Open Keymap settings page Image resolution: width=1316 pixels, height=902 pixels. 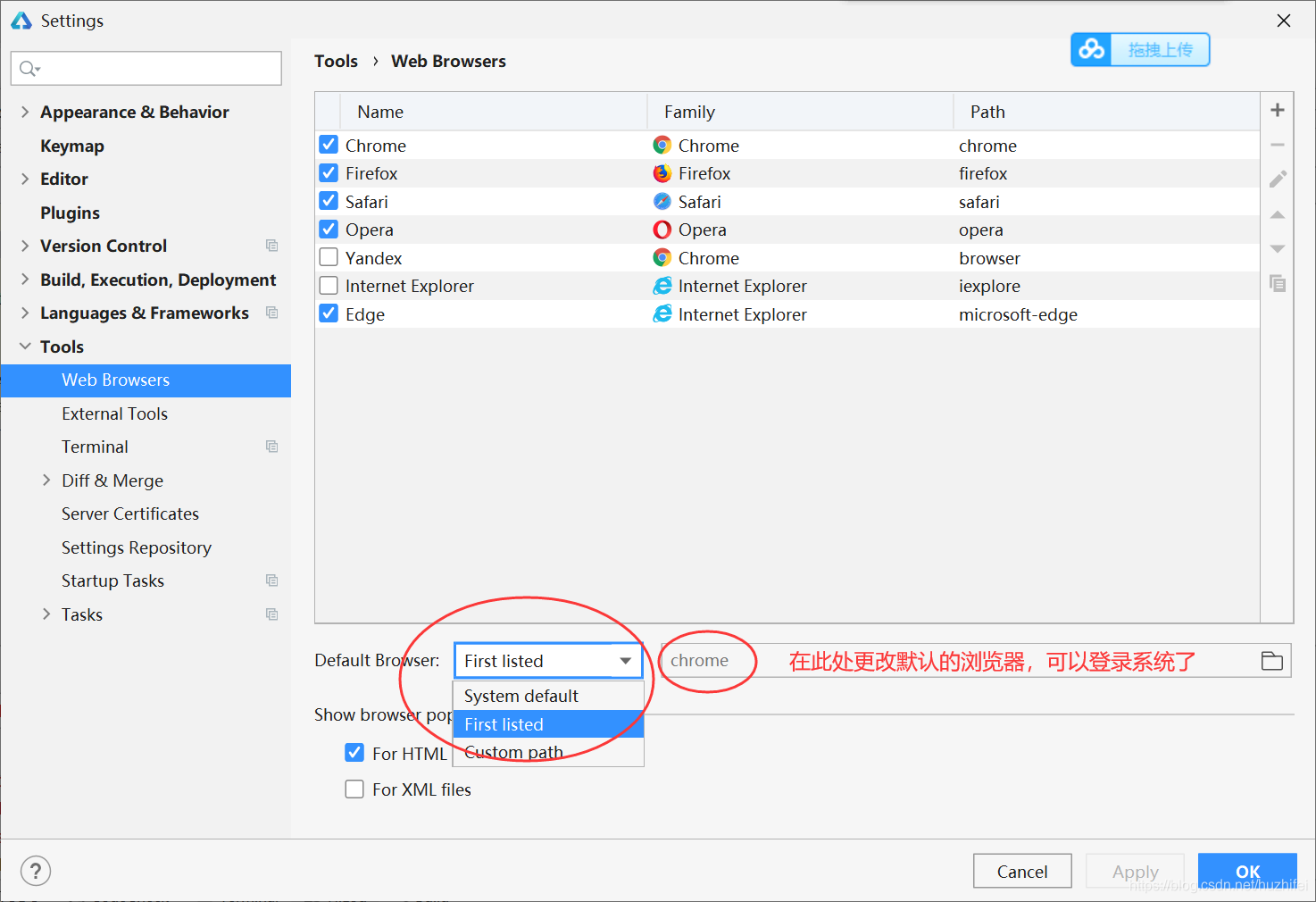[72, 146]
